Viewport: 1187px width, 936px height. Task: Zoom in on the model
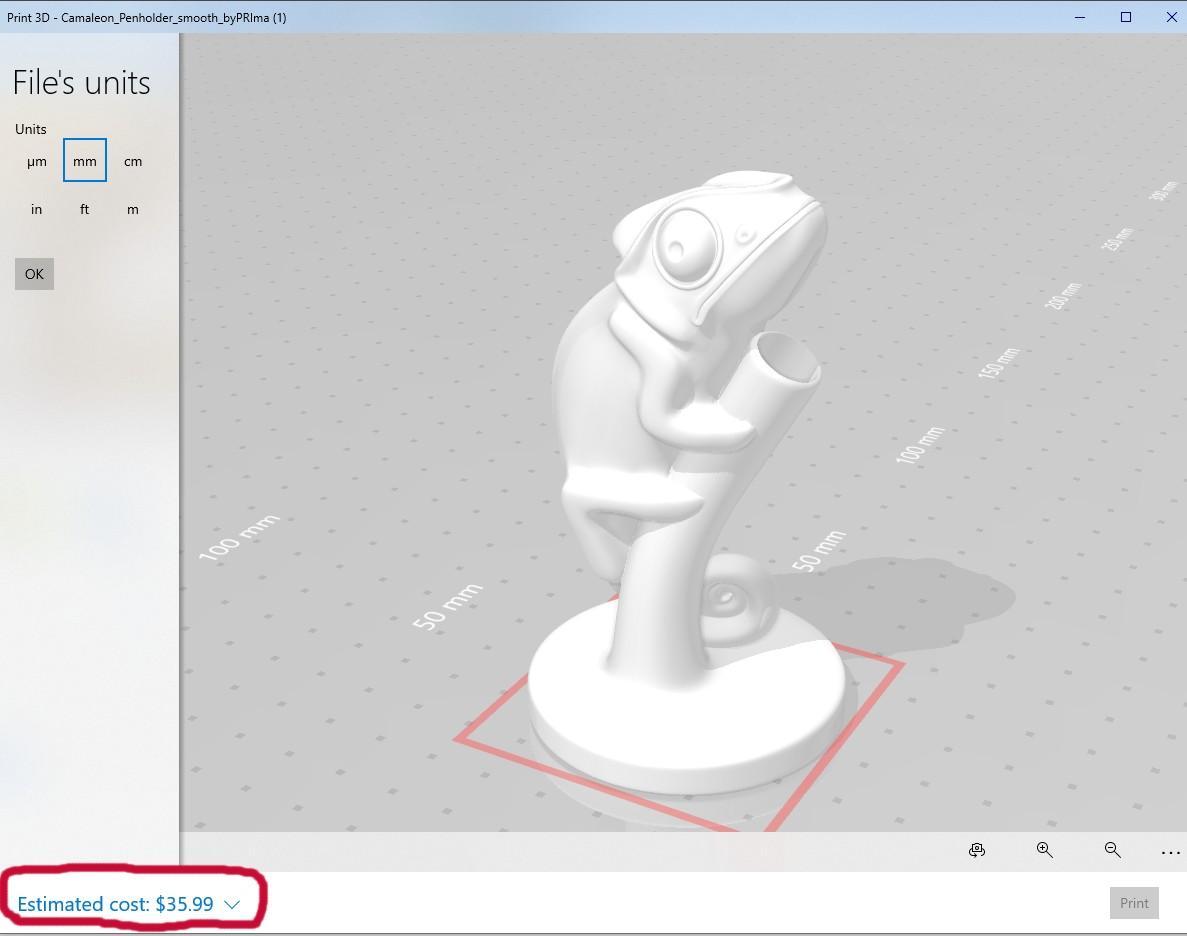[x=1045, y=850]
